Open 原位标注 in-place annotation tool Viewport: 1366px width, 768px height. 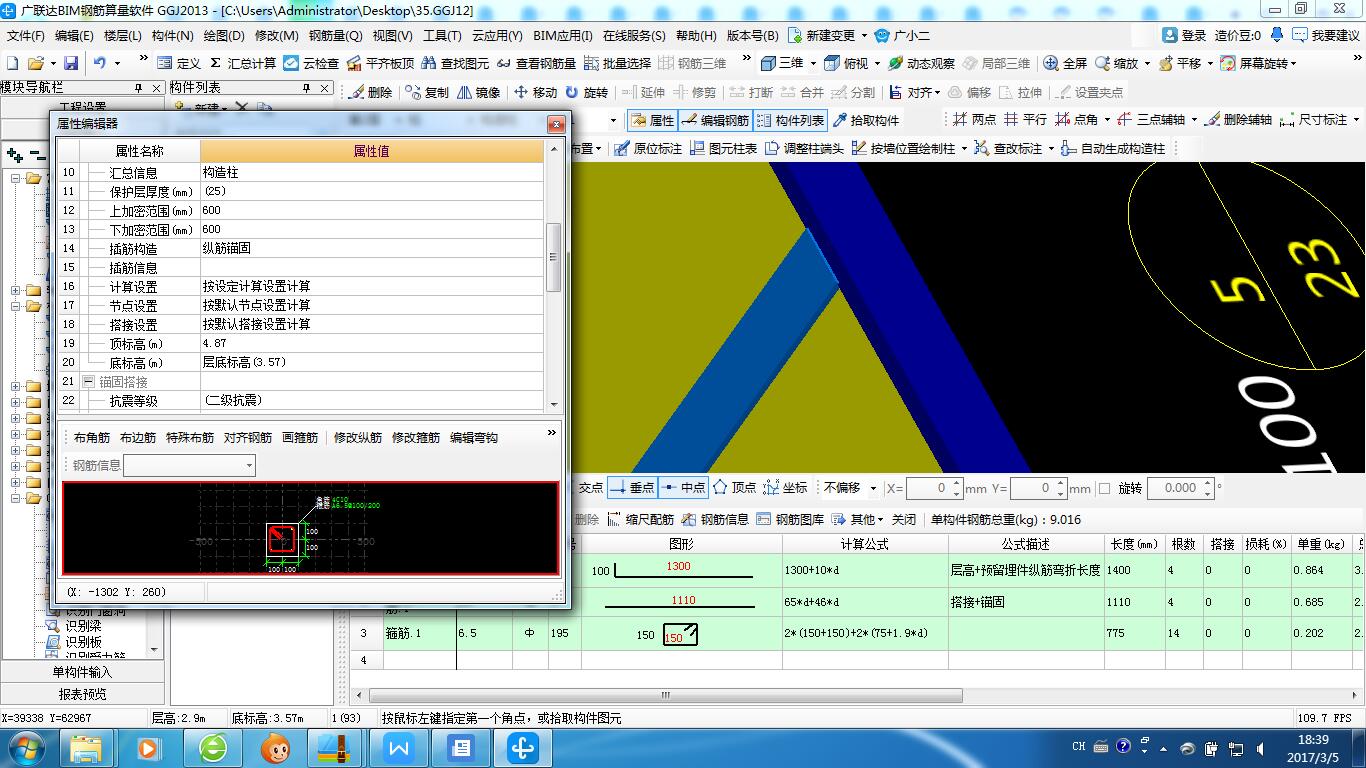648,148
